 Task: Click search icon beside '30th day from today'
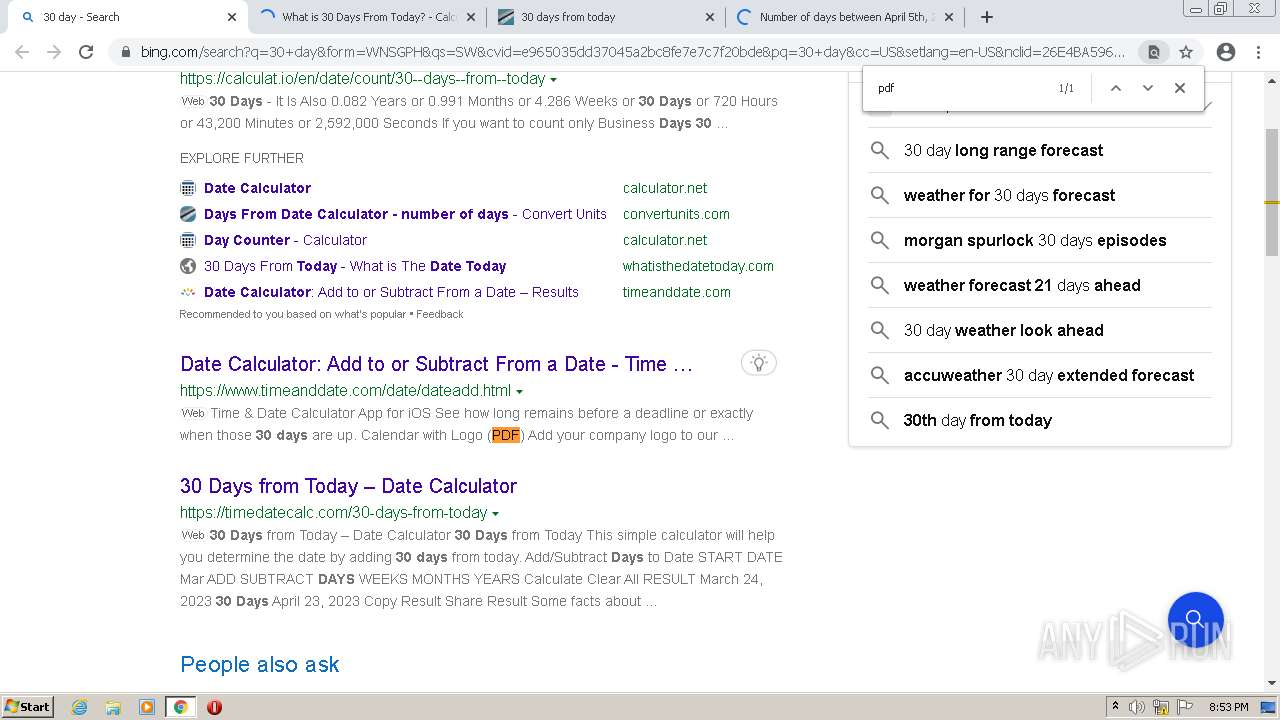[880, 420]
